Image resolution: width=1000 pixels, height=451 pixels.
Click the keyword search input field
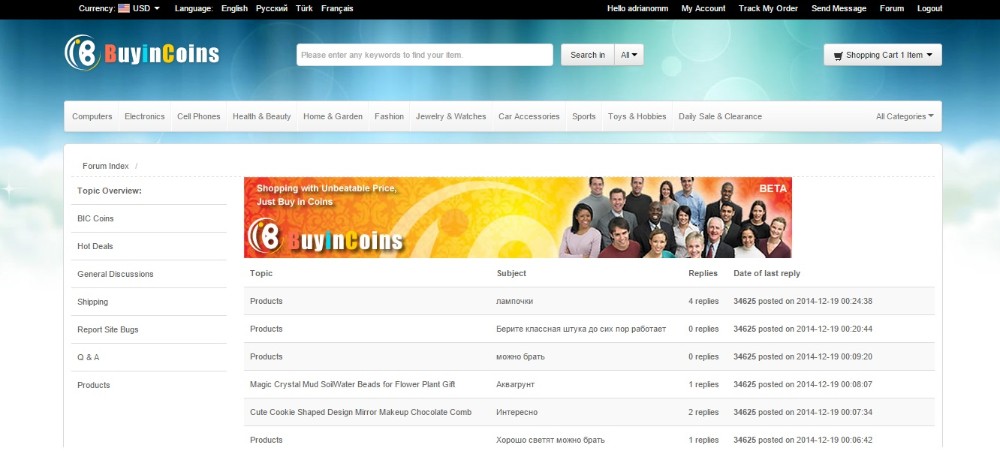(x=425, y=55)
